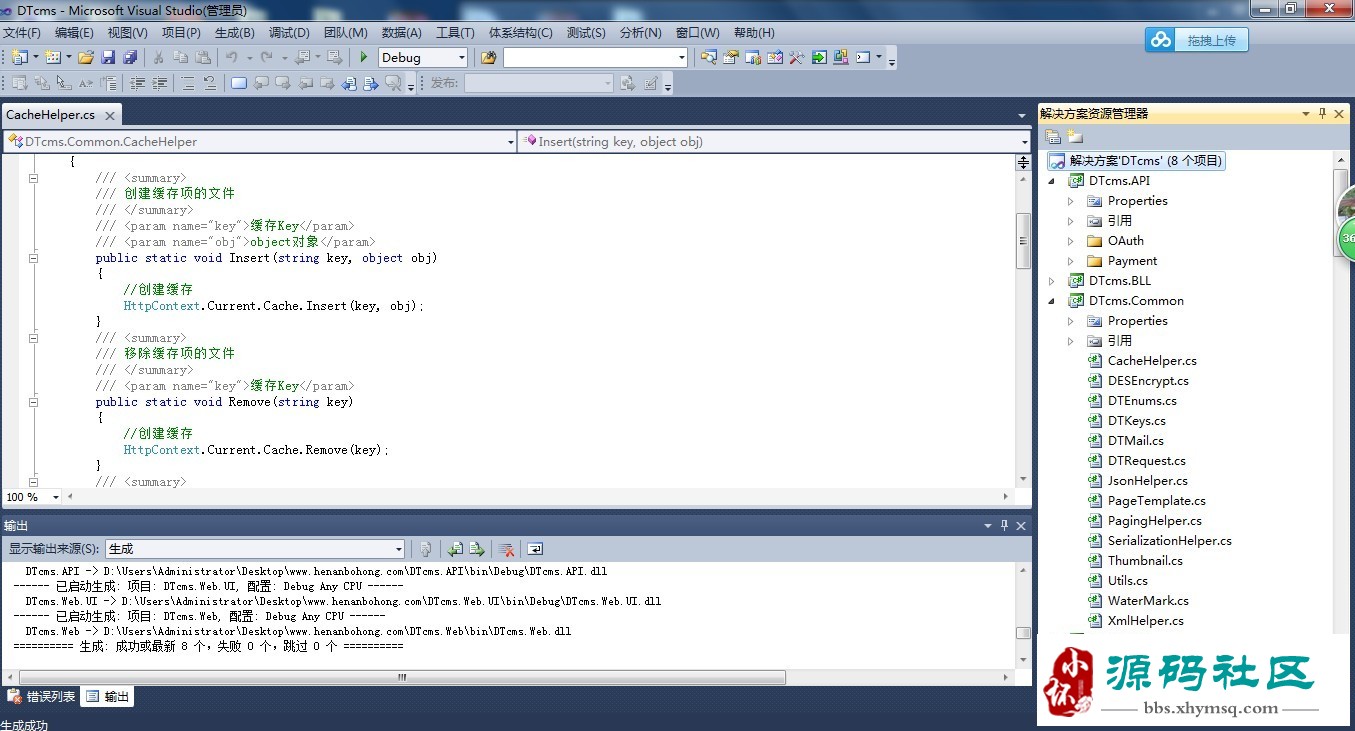The height and width of the screenshot is (731, 1355).
Task: Click the Add New Item toolbar icon
Action: [52, 57]
